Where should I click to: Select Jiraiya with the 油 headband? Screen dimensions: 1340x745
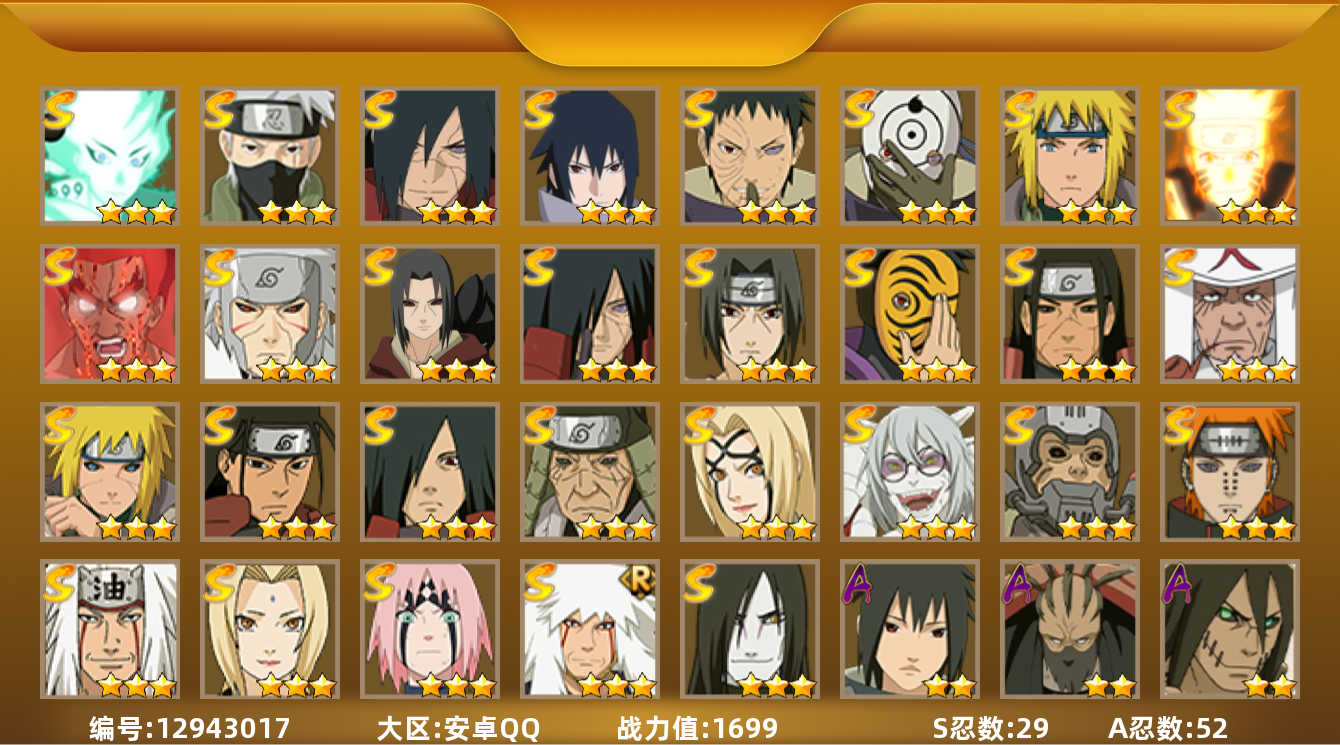tap(109, 629)
